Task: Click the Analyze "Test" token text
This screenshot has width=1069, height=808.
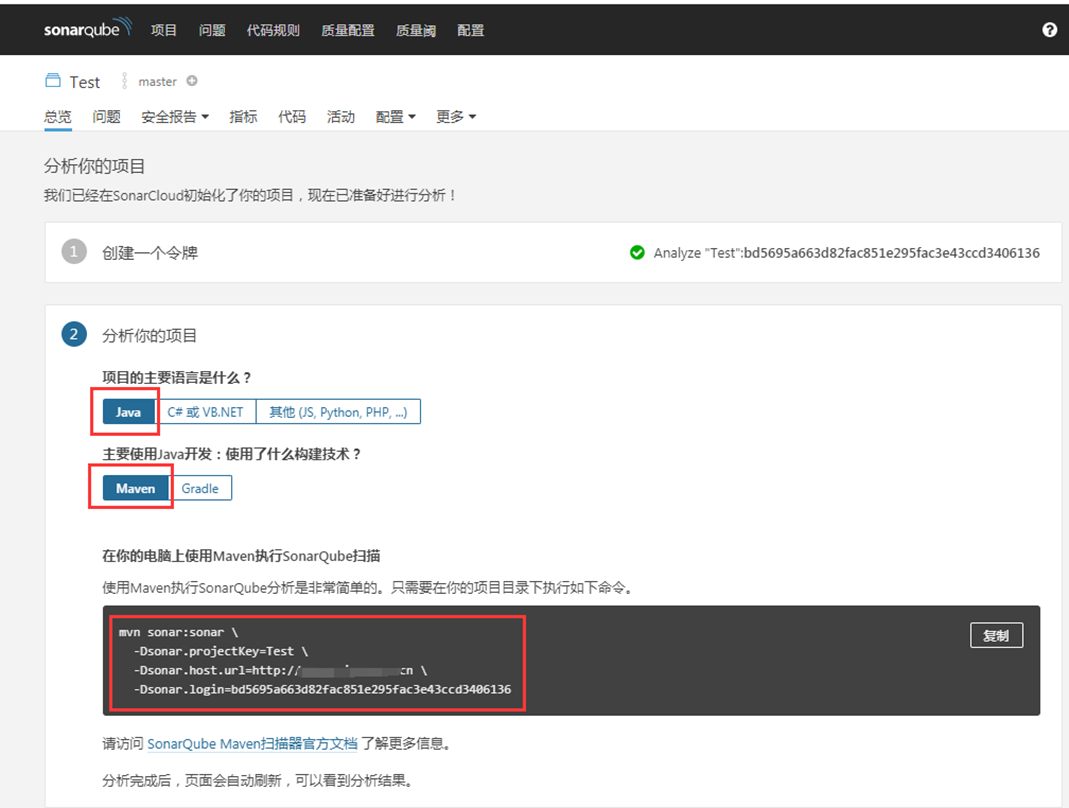Action: click(x=847, y=253)
